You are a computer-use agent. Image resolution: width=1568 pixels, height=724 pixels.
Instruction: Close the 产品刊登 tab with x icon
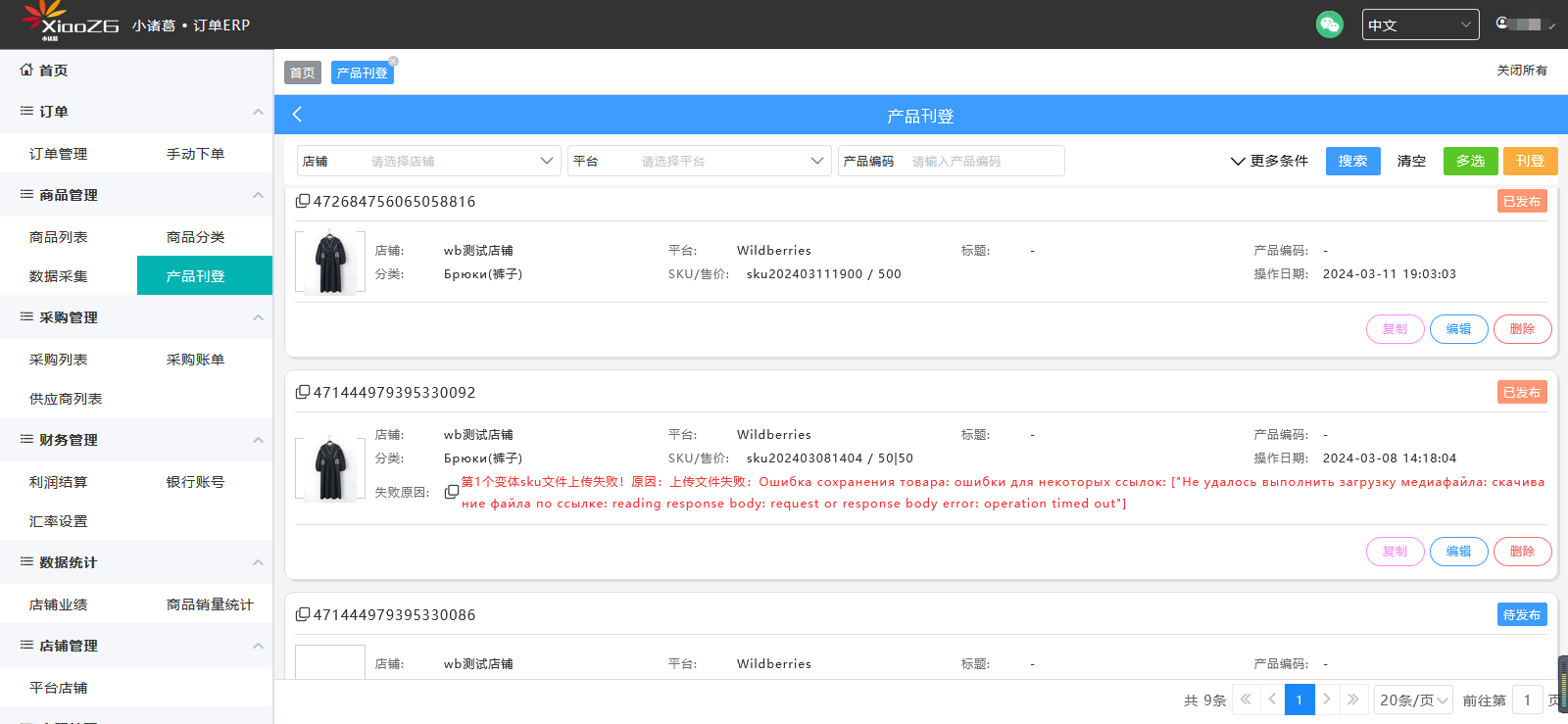coord(394,61)
